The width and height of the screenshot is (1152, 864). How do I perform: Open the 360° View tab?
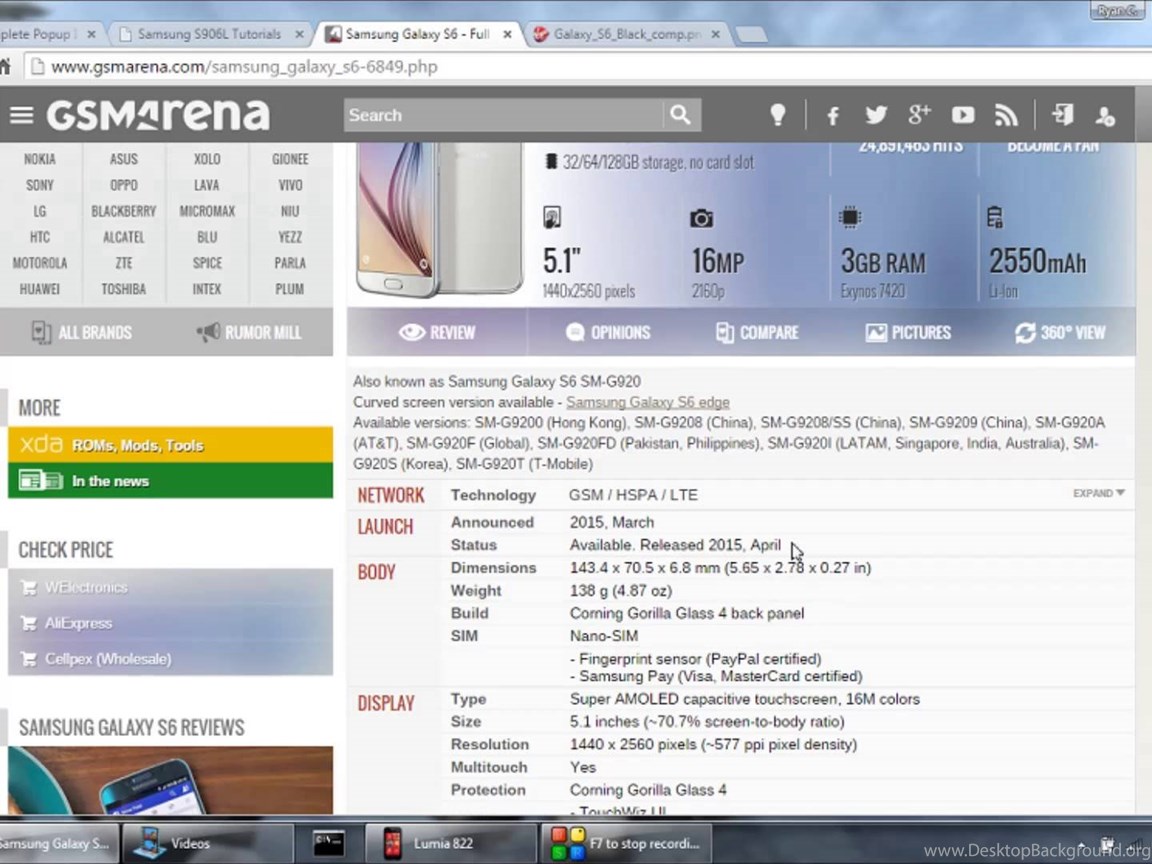pyautogui.click(x=1060, y=333)
